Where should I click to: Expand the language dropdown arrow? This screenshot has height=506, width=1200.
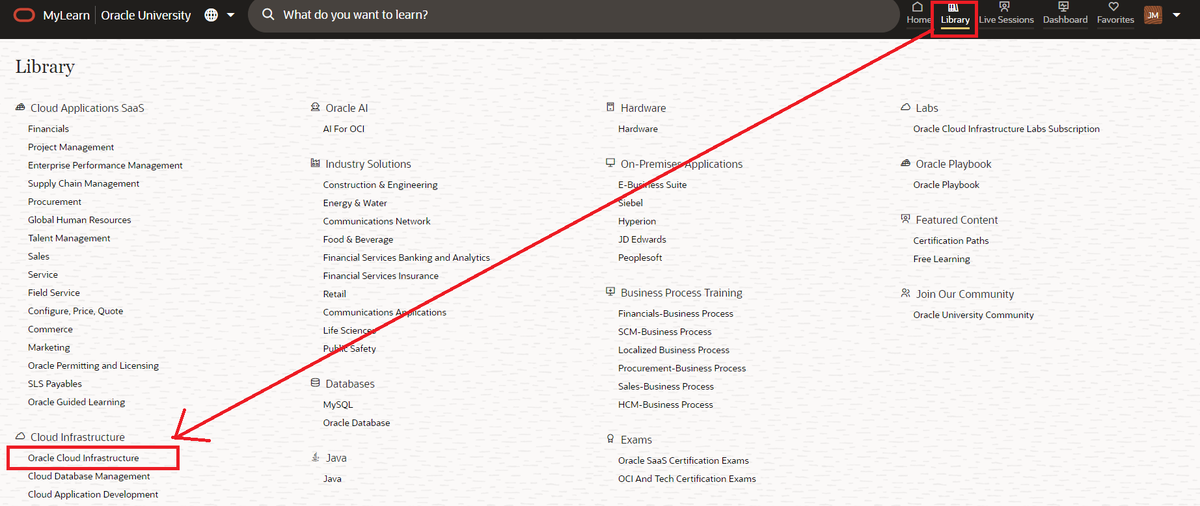[x=231, y=16]
